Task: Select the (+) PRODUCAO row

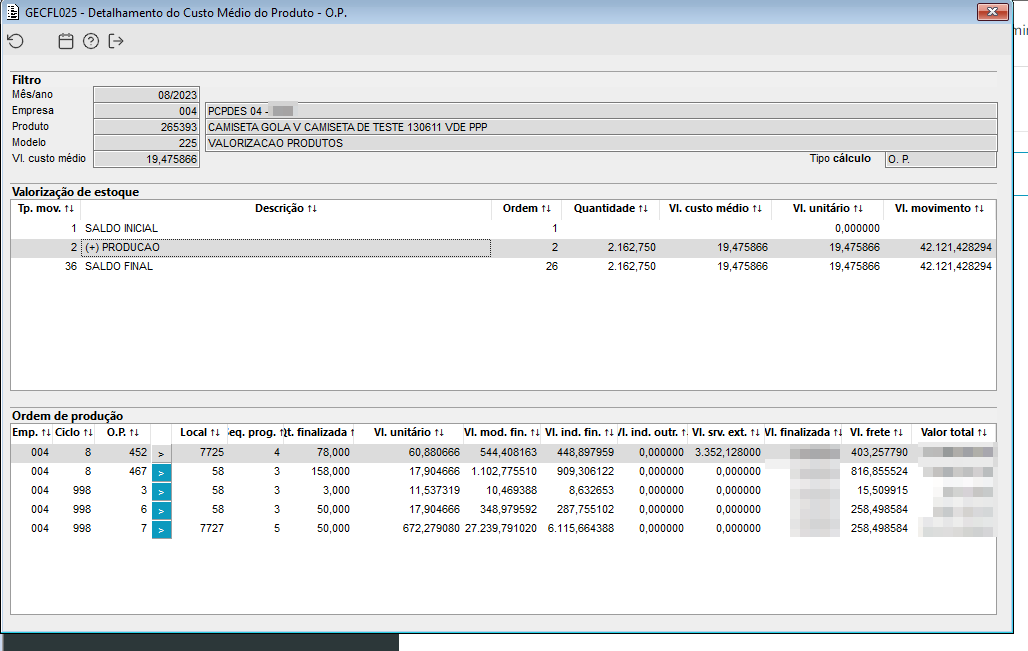Action: point(503,247)
